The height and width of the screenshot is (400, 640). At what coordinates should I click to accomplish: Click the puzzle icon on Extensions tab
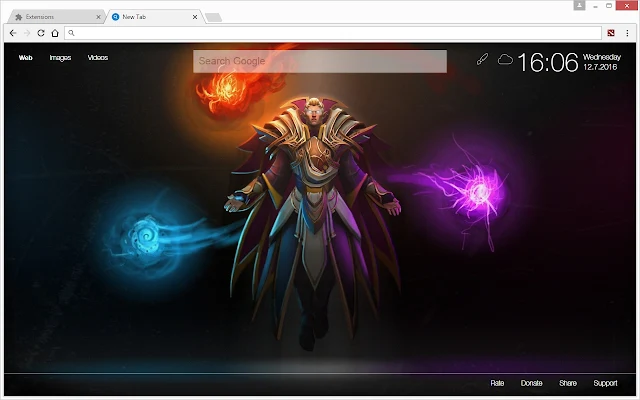click(18, 17)
